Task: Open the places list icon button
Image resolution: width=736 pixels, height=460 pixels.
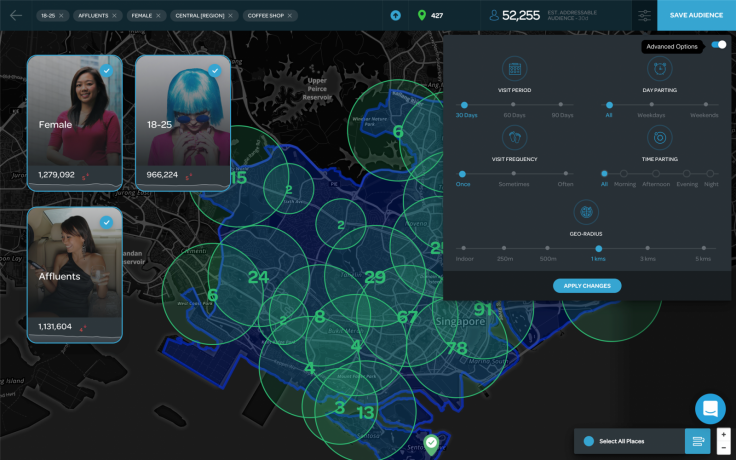Action: point(698,441)
